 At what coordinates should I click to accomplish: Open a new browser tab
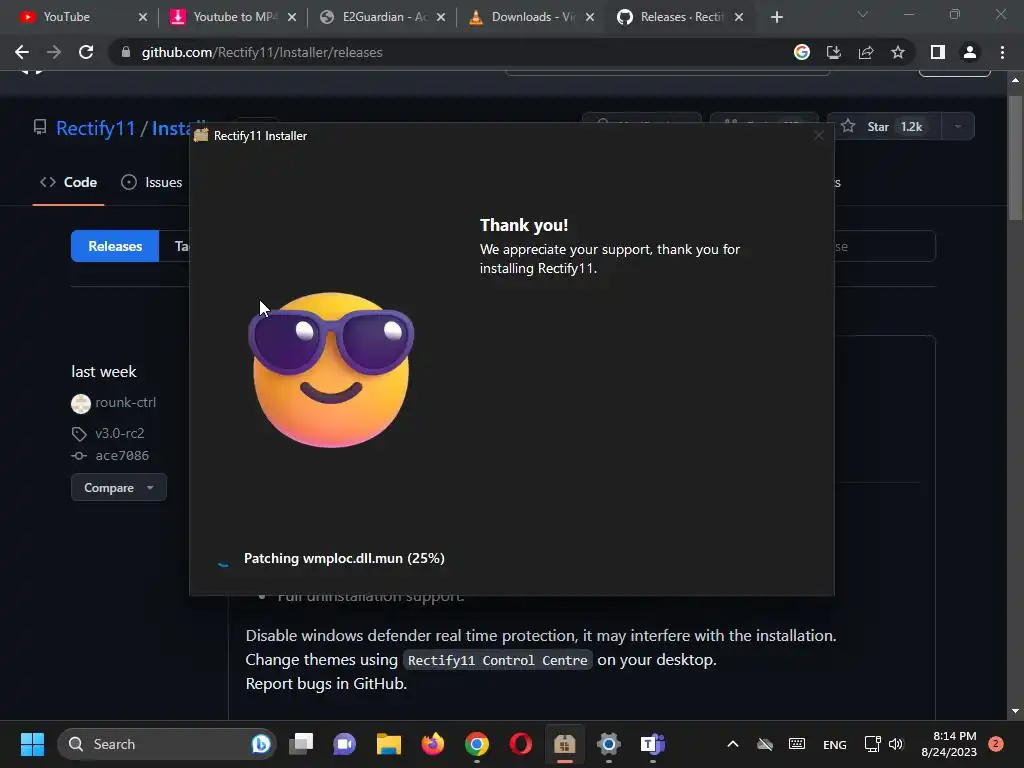coord(776,17)
